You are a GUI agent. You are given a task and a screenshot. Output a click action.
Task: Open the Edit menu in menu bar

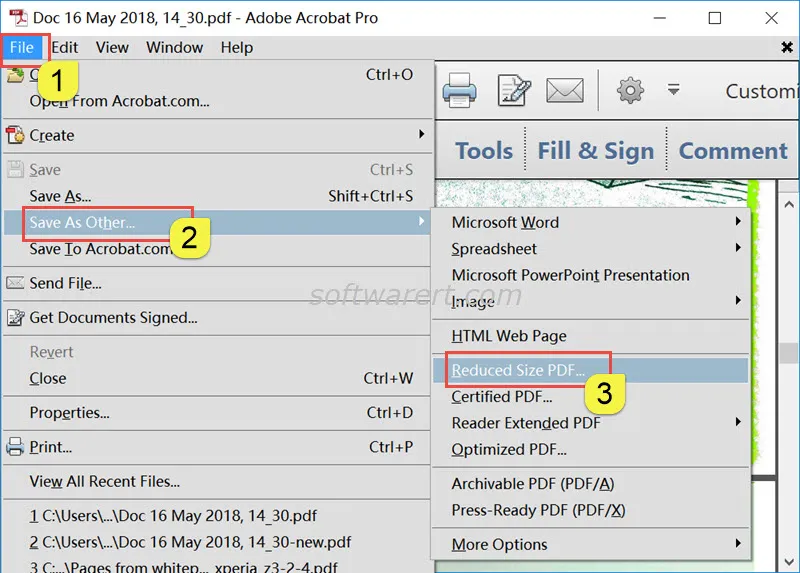tap(65, 47)
